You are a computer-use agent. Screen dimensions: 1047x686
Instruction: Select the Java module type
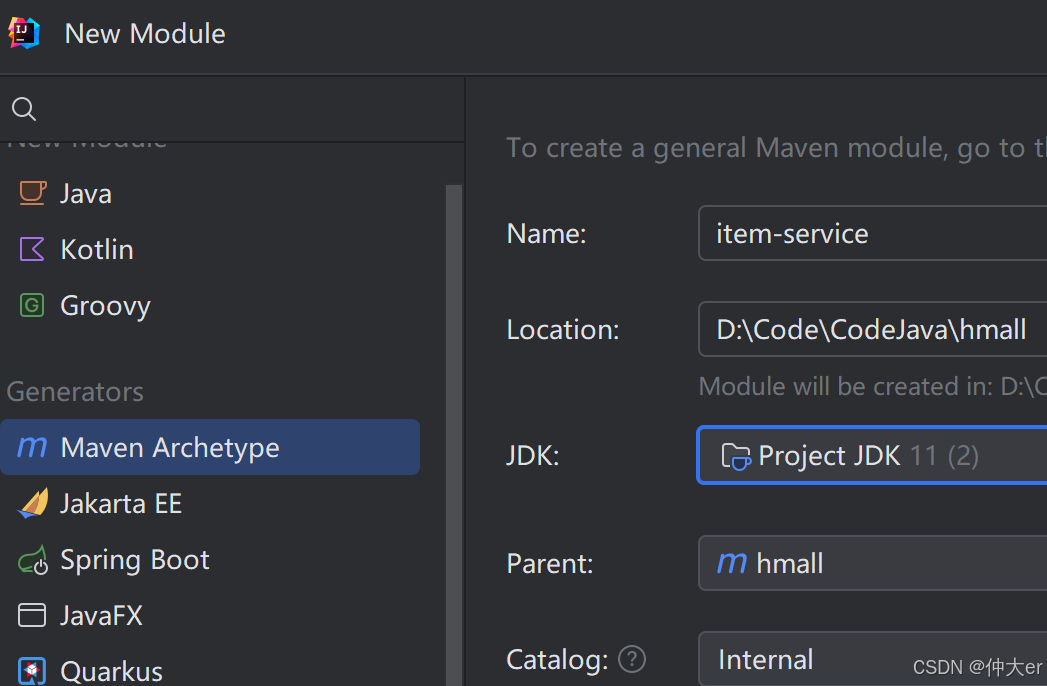tap(210, 193)
